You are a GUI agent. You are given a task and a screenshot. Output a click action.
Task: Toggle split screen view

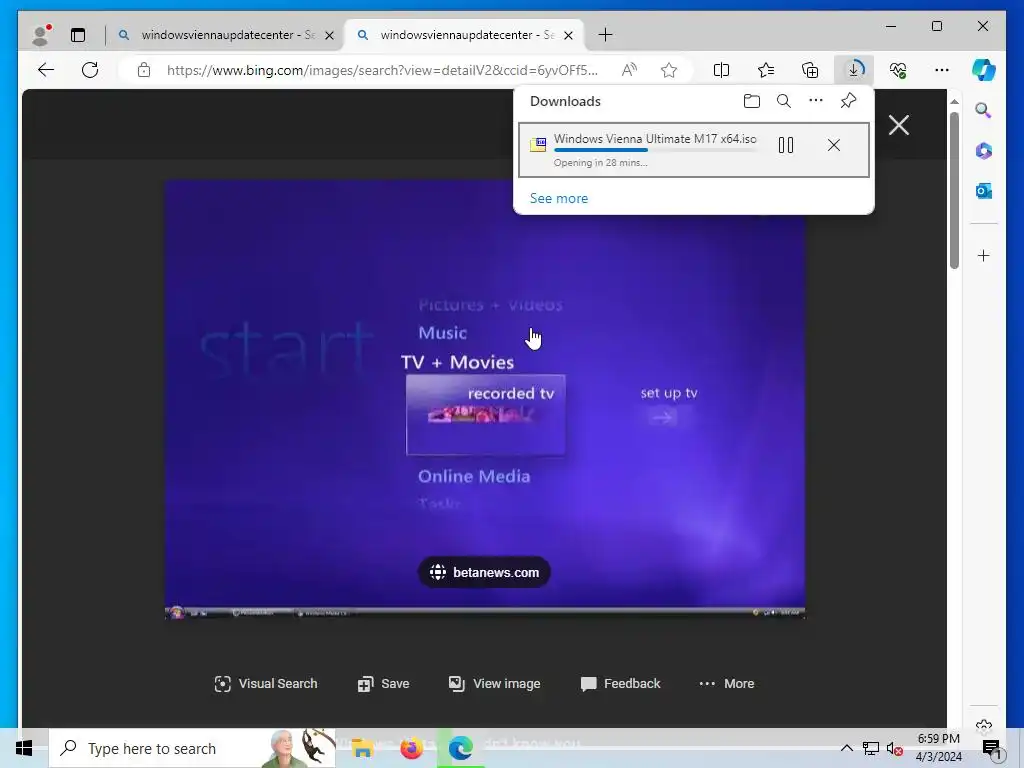tap(722, 70)
